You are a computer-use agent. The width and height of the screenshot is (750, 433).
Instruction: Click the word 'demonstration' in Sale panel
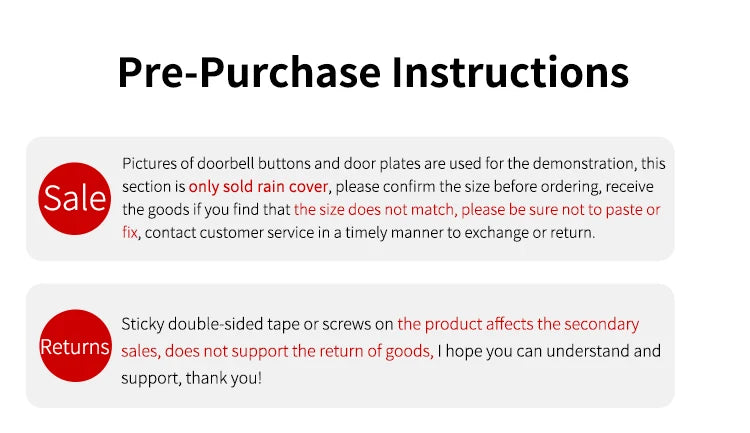click(x=584, y=164)
